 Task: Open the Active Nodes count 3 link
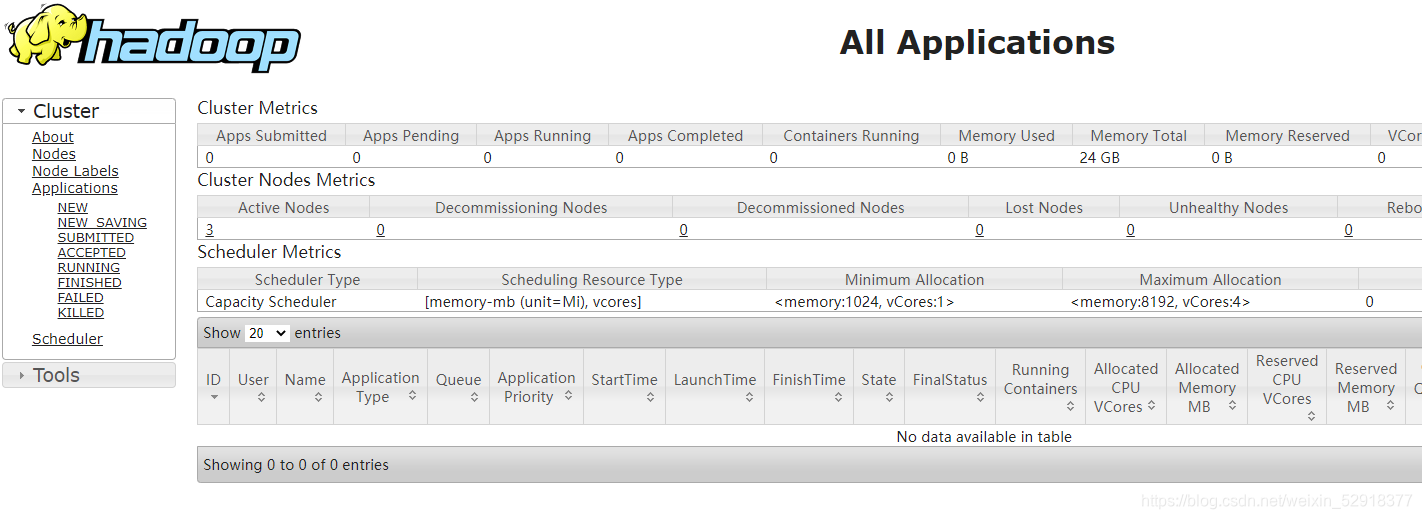tap(210, 230)
